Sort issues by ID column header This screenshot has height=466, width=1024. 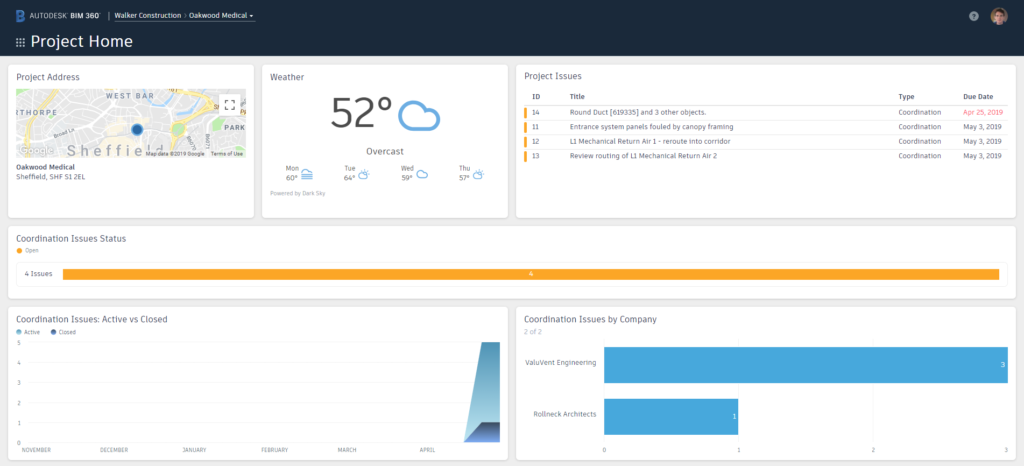536,97
